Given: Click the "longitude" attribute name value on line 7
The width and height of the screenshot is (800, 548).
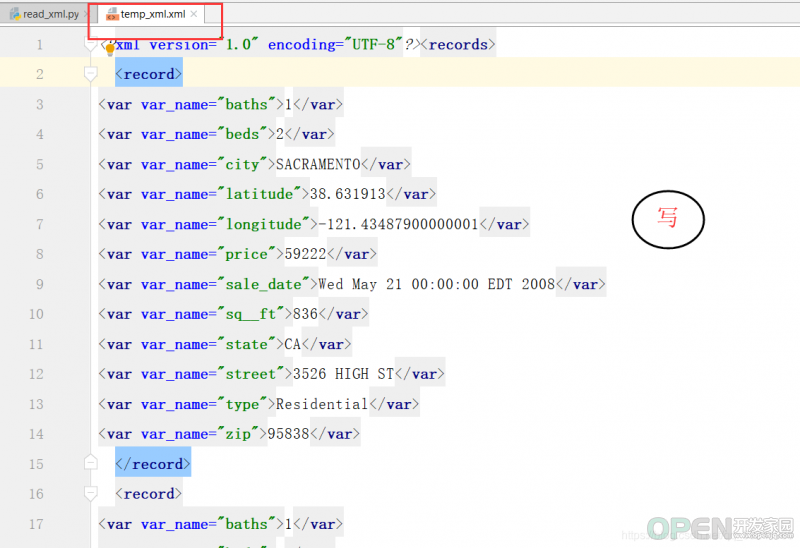Looking at the screenshot, I should pyautogui.click(x=264, y=224).
